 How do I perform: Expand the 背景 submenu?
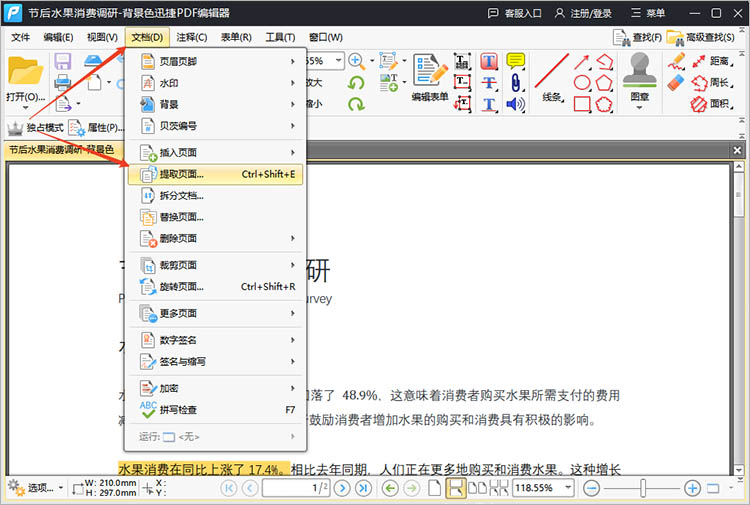click(x=215, y=104)
